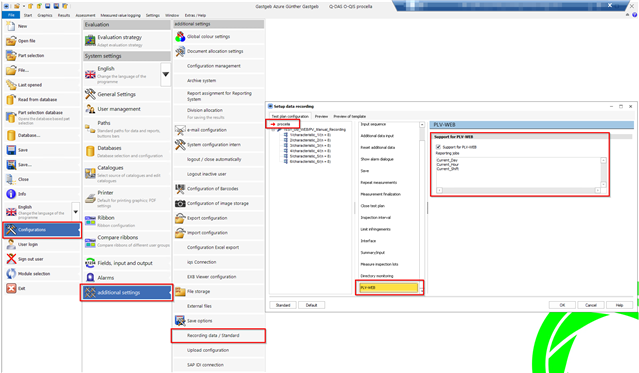Click the Last opened icon
The width and height of the screenshot is (639, 373).
pyautogui.click(x=11, y=85)
